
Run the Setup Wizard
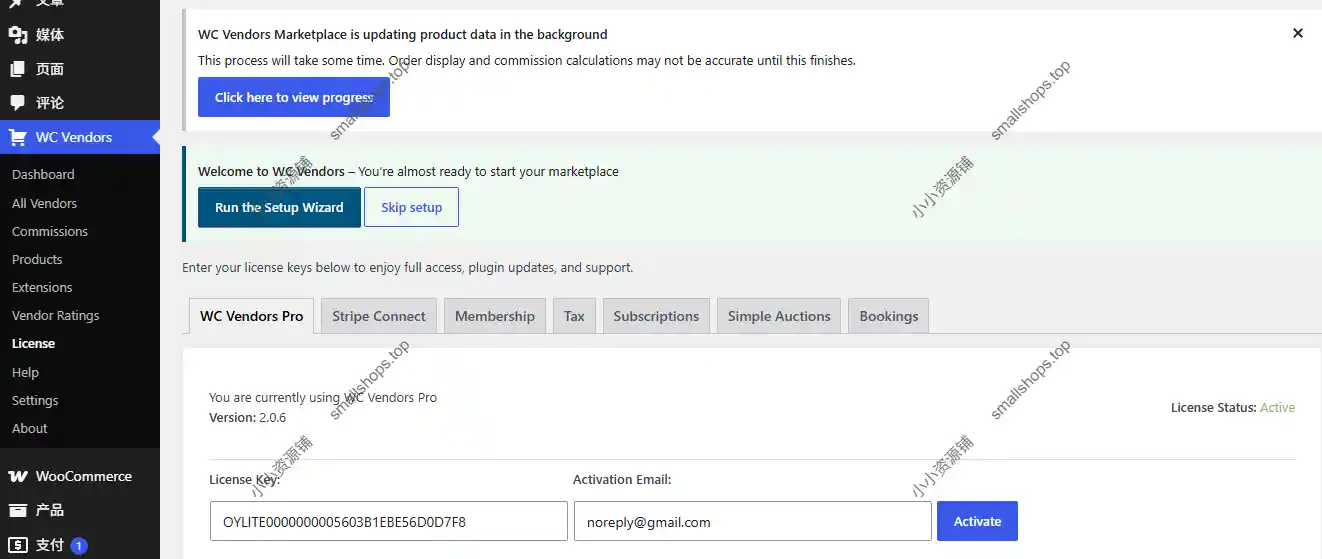(279, 207)
